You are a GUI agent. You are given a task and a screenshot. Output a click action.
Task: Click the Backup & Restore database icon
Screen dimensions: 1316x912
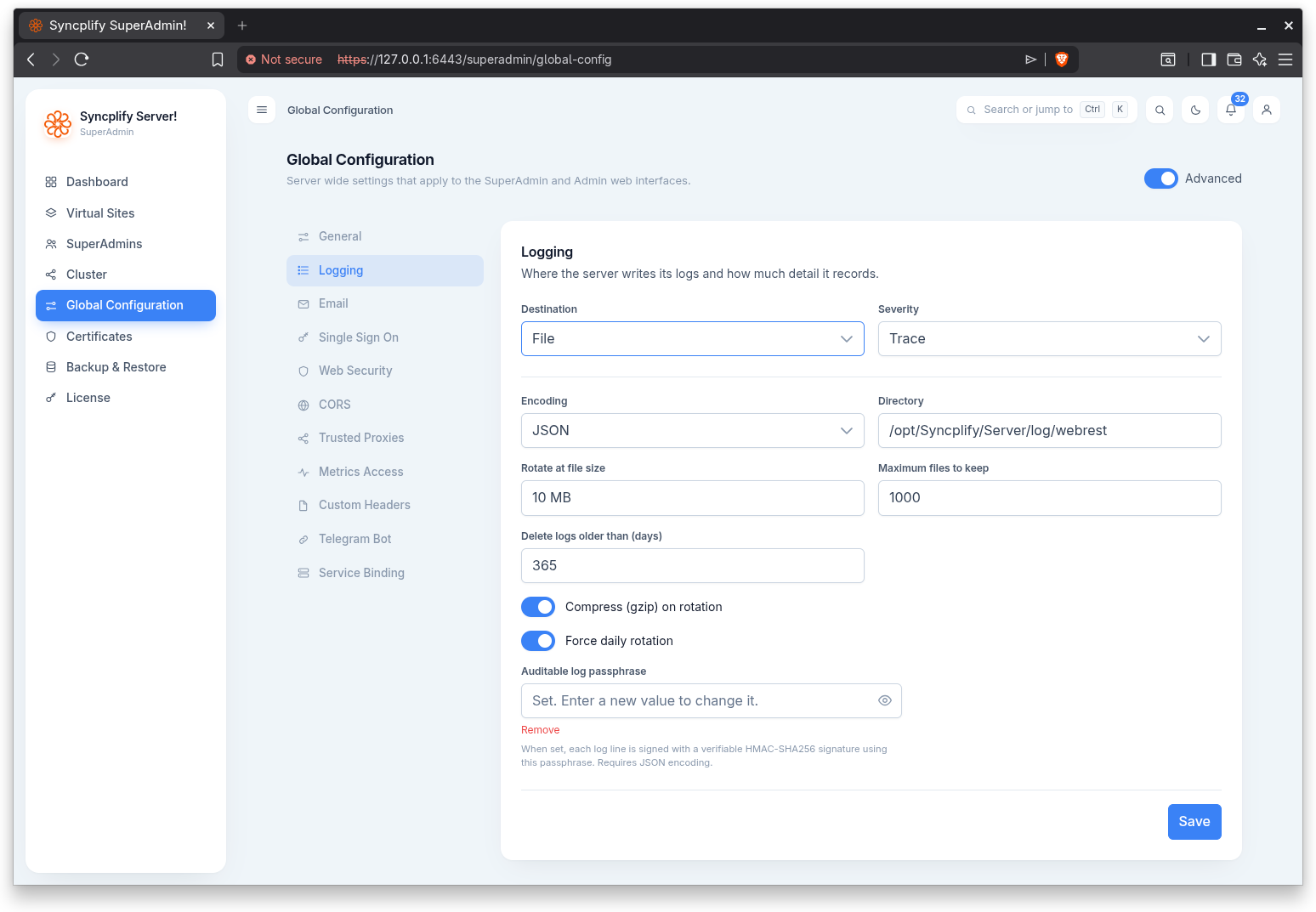(x=51, y=367)
